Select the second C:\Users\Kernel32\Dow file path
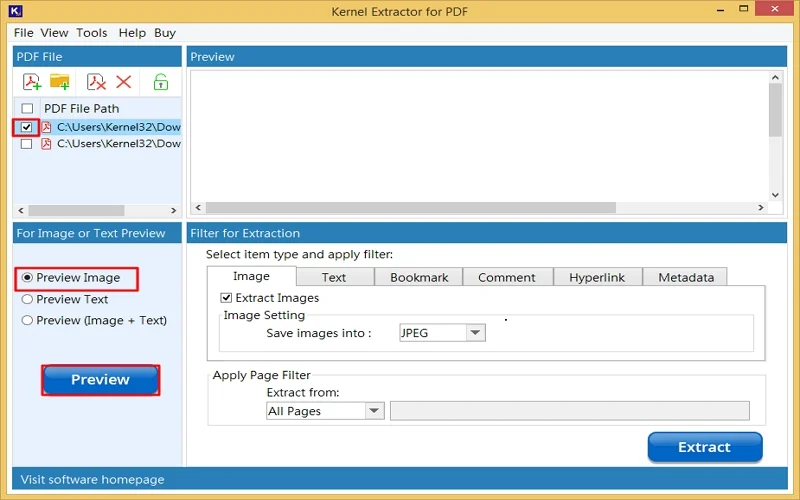The width and height of the screenshot is (800, 500). click(119, 144)
